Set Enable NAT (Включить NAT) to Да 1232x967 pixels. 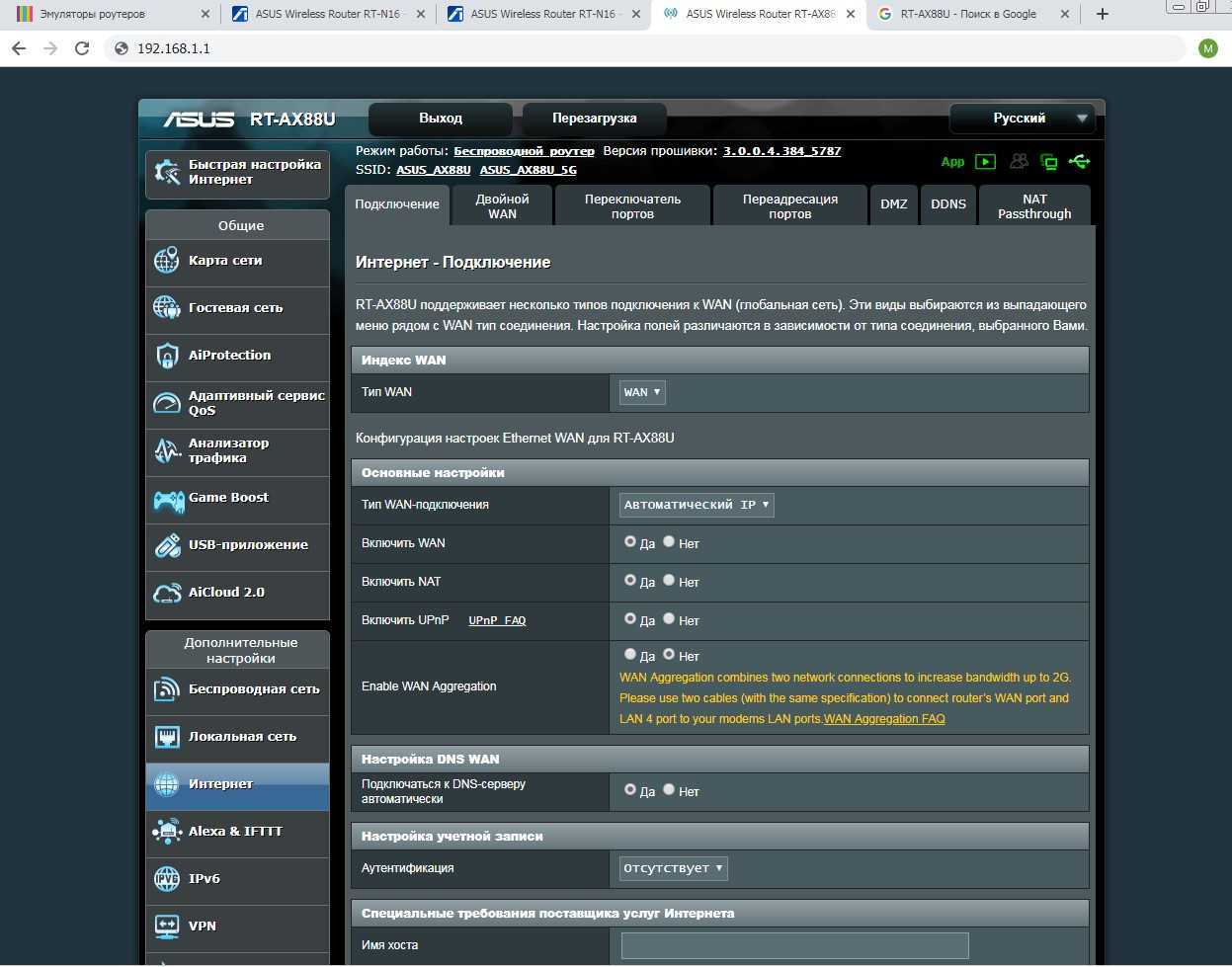(x=630, y=581)
